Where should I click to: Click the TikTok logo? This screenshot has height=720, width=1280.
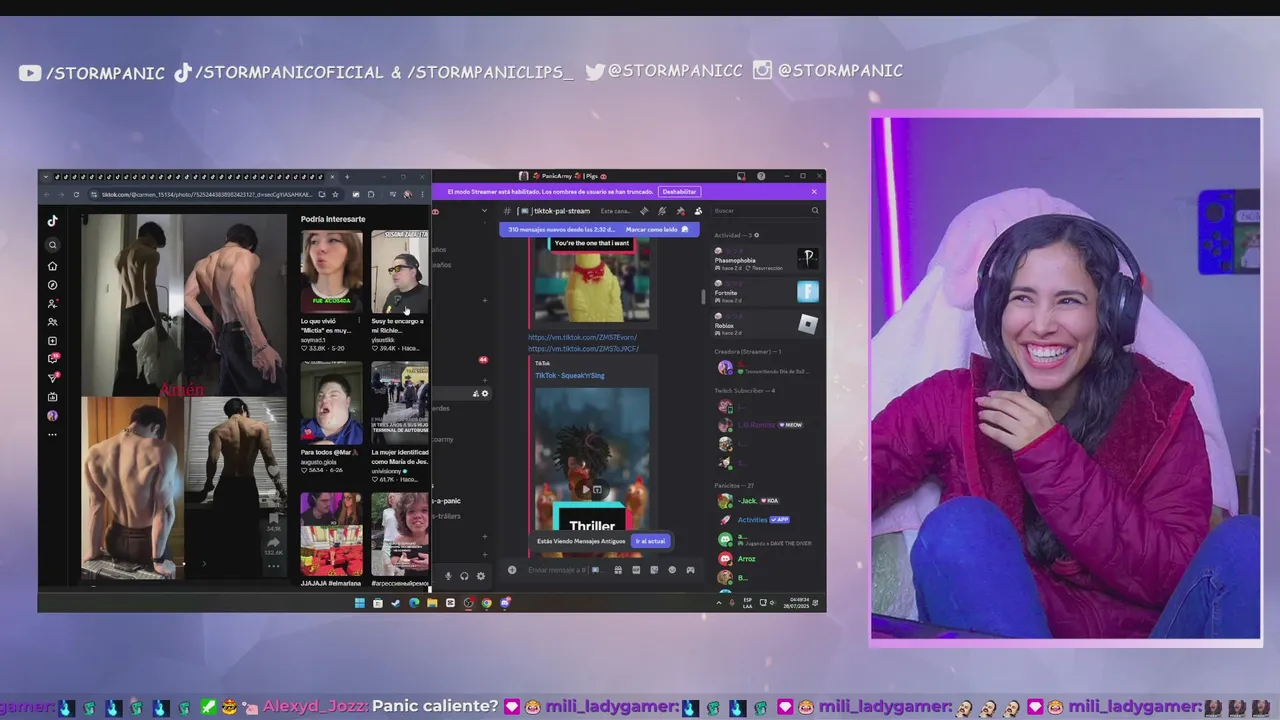tap(53, 221)
